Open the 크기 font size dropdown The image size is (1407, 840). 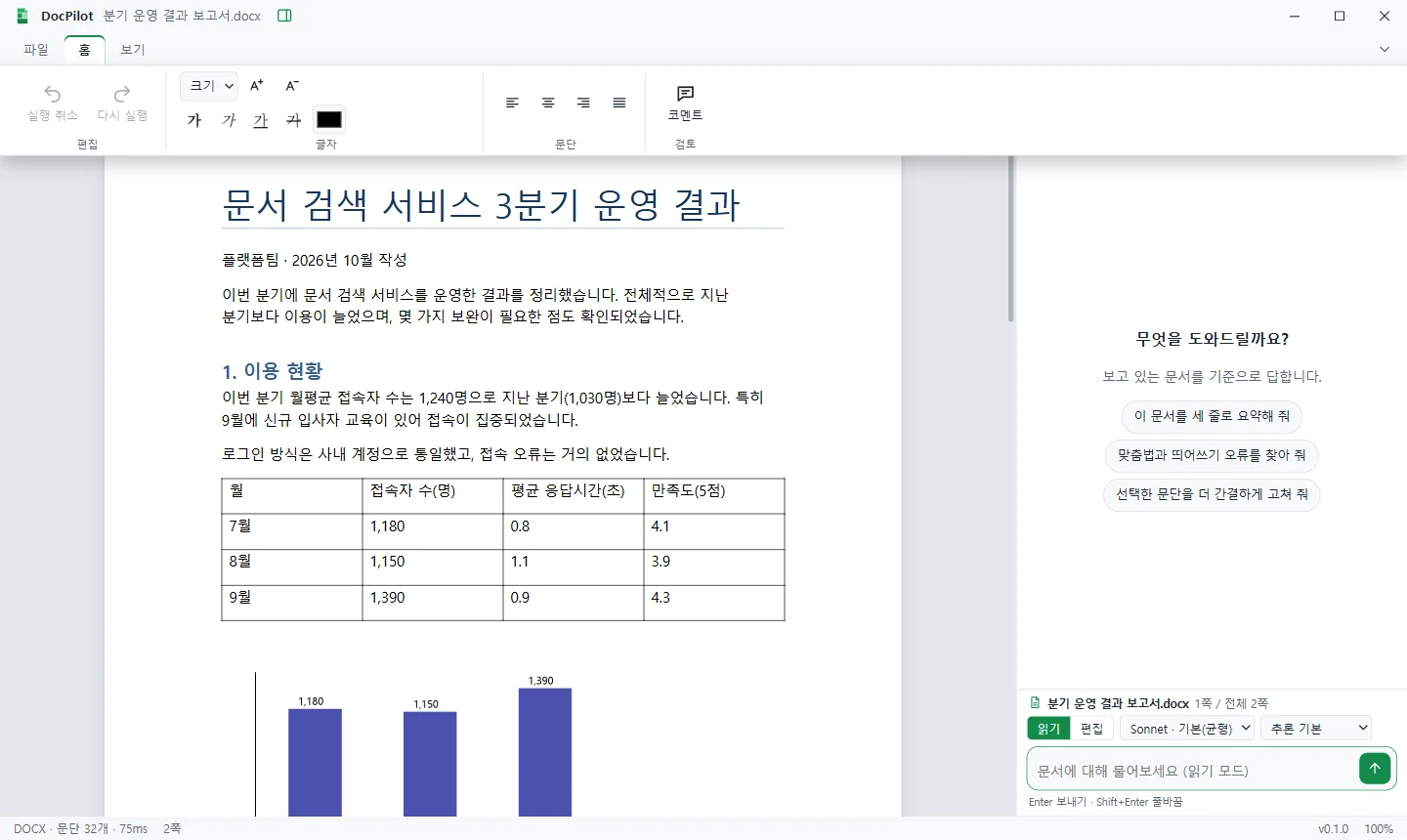(209, 86)
